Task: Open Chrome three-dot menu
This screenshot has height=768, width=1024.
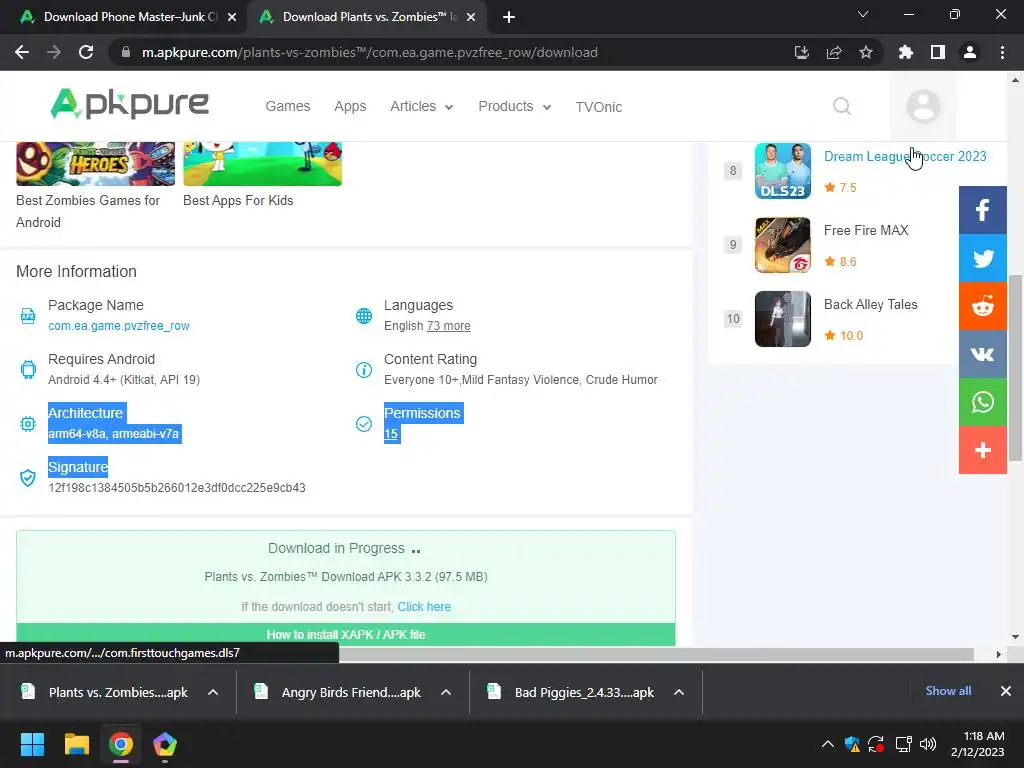Action: click(1002, 52)
